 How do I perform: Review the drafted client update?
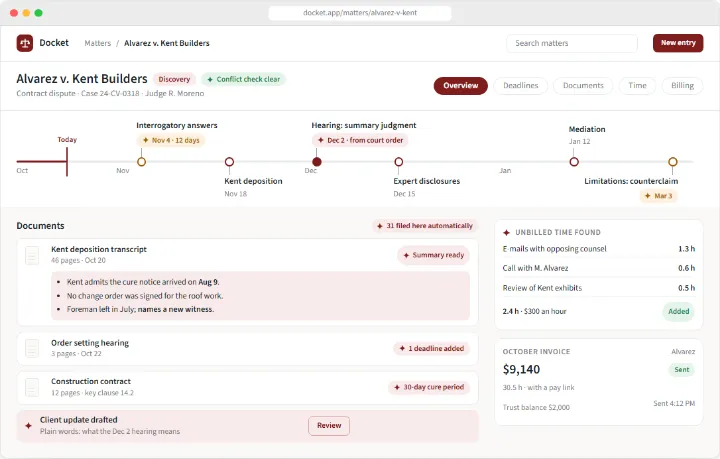[329, 425]
